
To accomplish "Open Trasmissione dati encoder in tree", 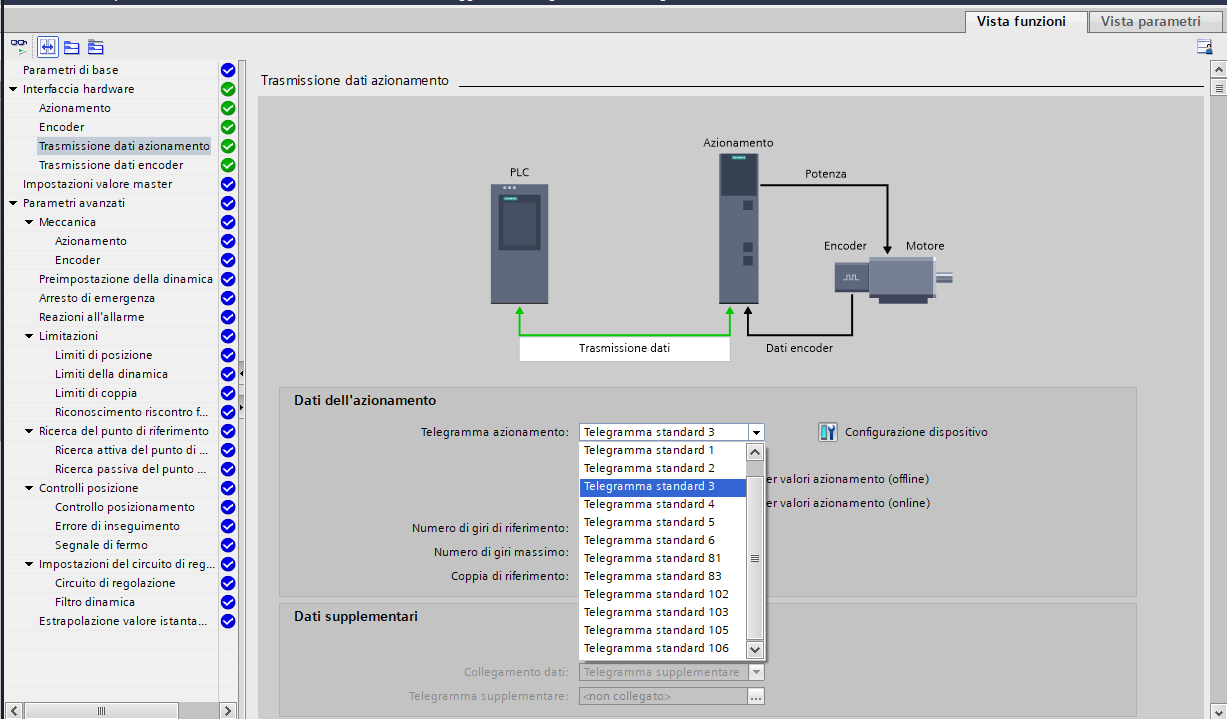I will pos(111,165).
